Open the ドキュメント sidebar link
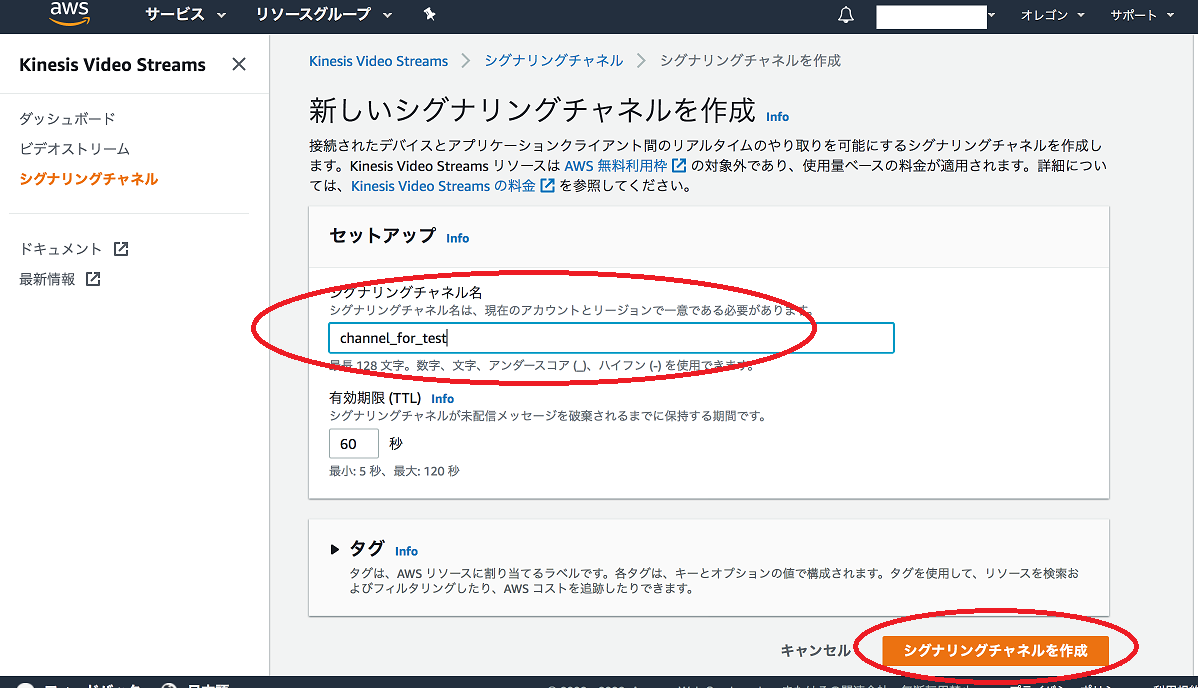This screenshot has width=1198, height=688. [60, 248]
